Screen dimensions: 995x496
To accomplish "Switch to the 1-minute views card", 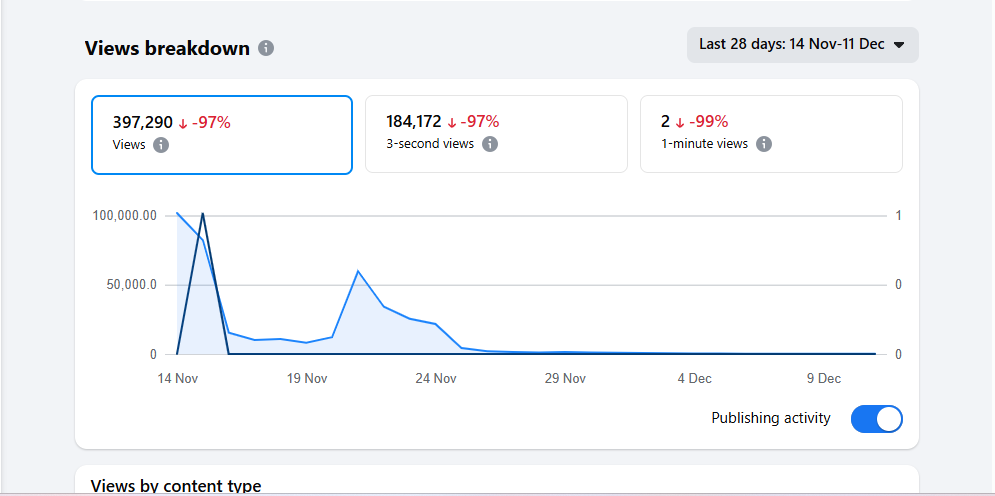I will pos(771,134).
